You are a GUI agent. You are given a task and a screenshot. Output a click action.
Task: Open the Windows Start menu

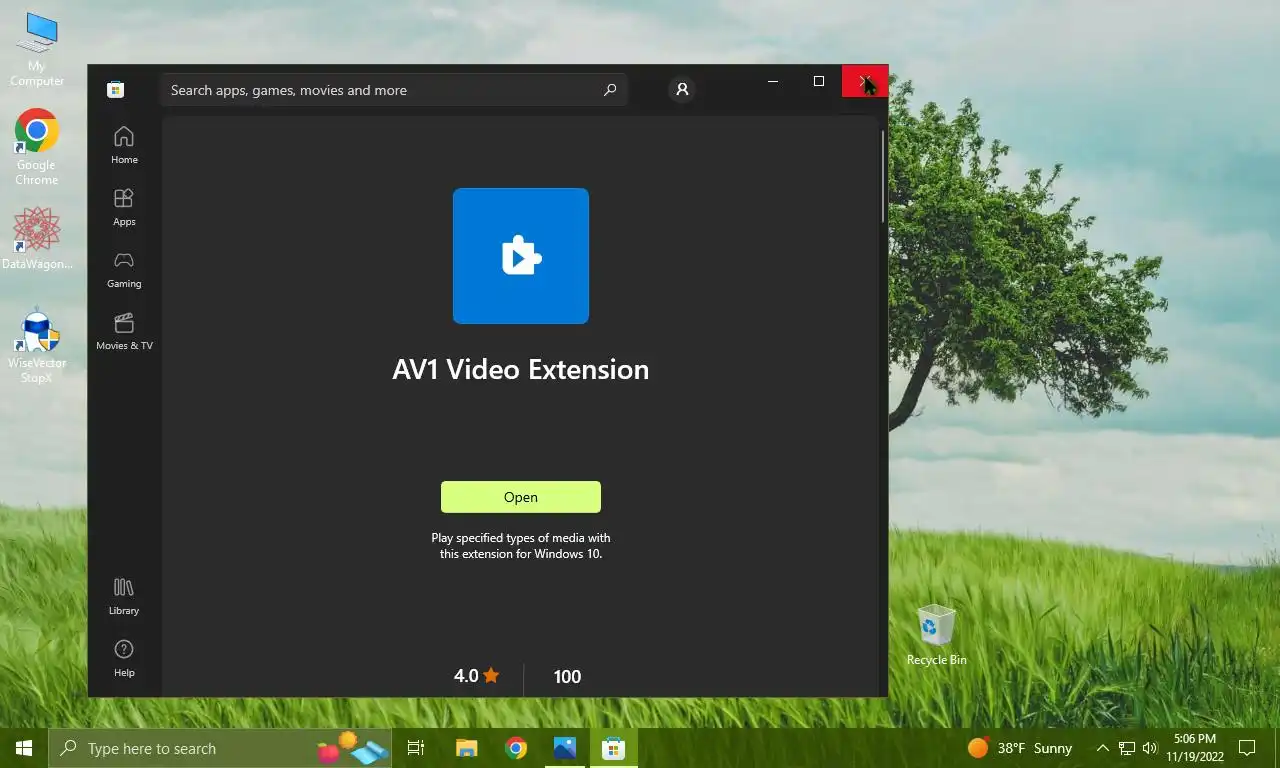(24, 748)
